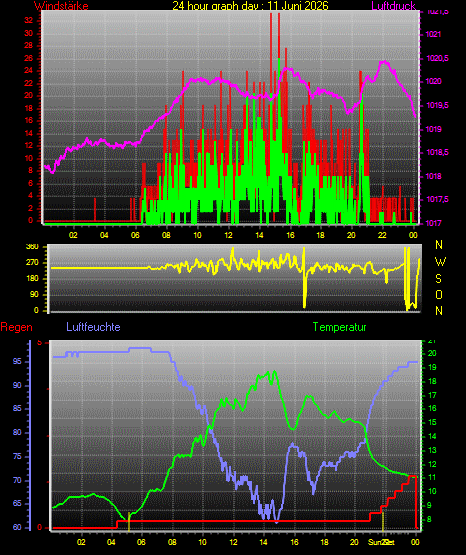Click the 19 temperature scale value
The image size is (466, 555).
click(432, 367)
